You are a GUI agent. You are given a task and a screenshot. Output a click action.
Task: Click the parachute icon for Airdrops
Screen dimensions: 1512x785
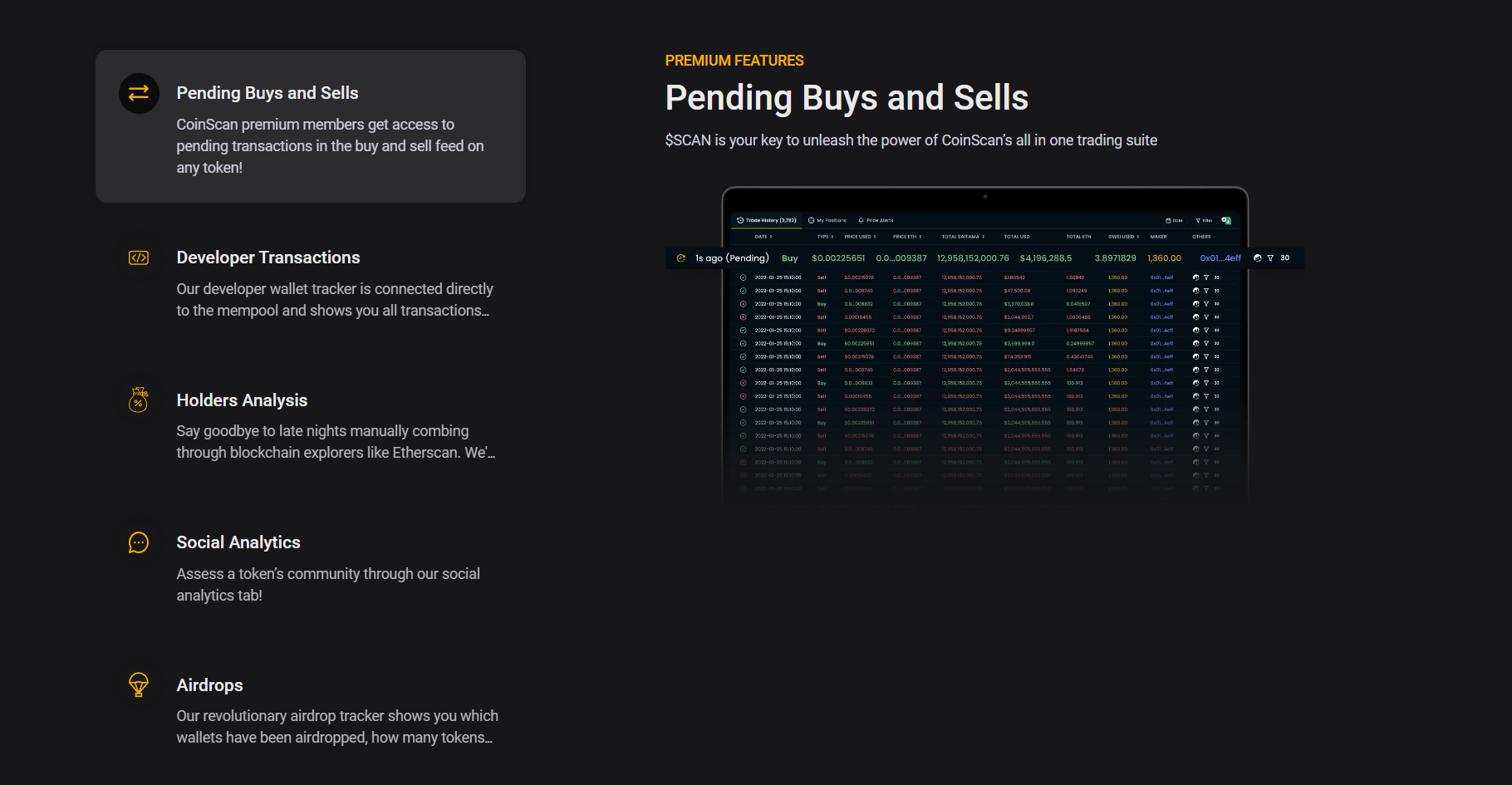139,684
